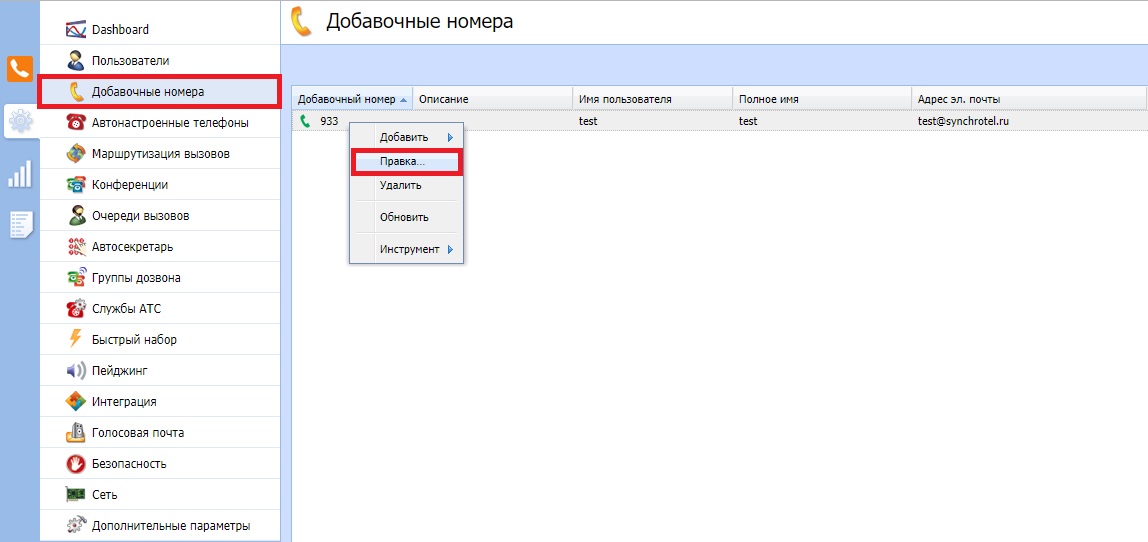
Task: Open the bar chart reports section
Action: coord(20,174)
